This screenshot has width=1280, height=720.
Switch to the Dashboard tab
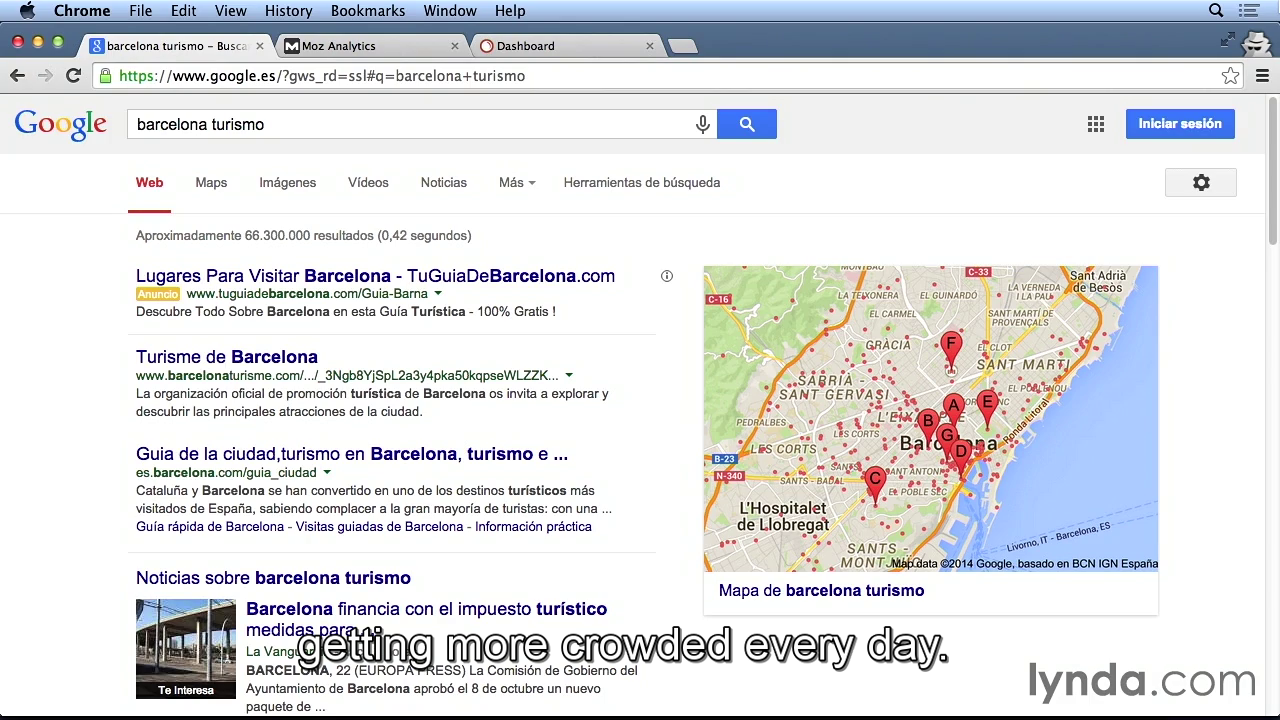pyautogui.click(x=565, y=46)
